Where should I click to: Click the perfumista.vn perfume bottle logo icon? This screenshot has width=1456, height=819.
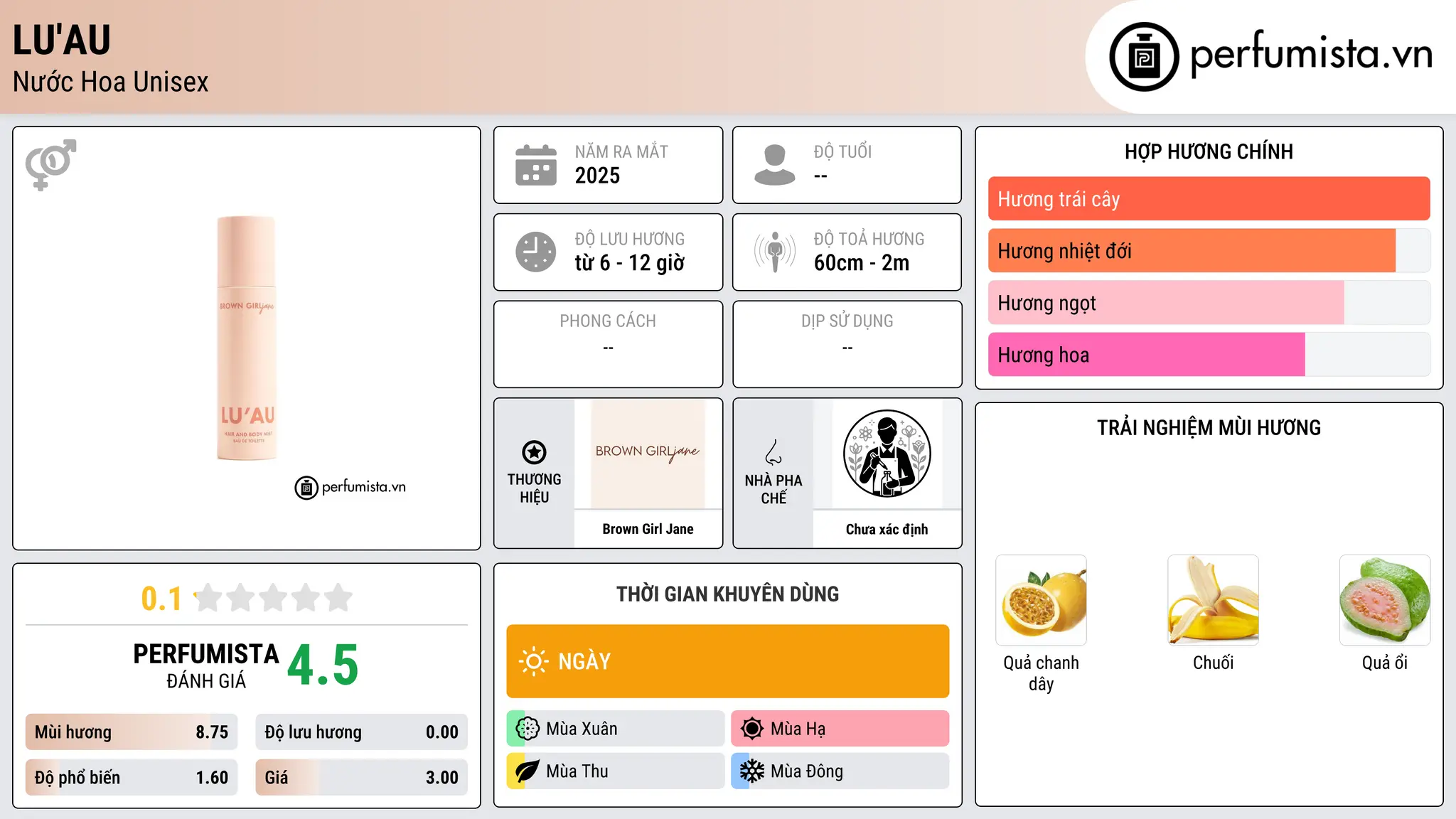click(1144, 57)
